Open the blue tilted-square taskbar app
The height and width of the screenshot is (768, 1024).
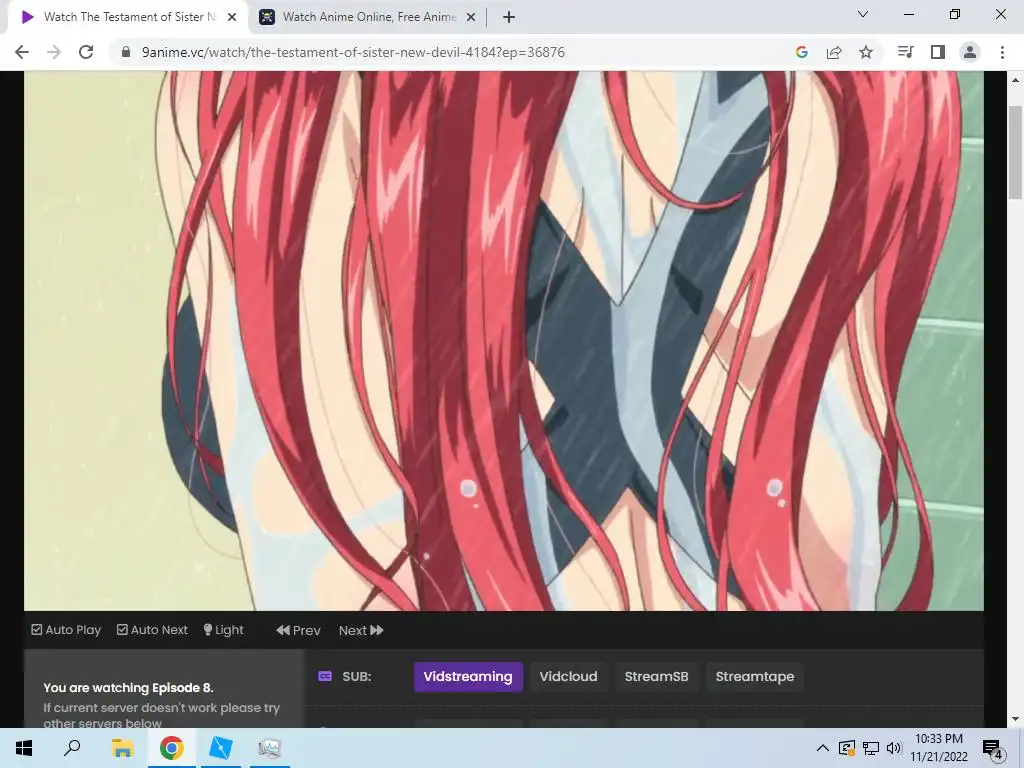[221, 748]
